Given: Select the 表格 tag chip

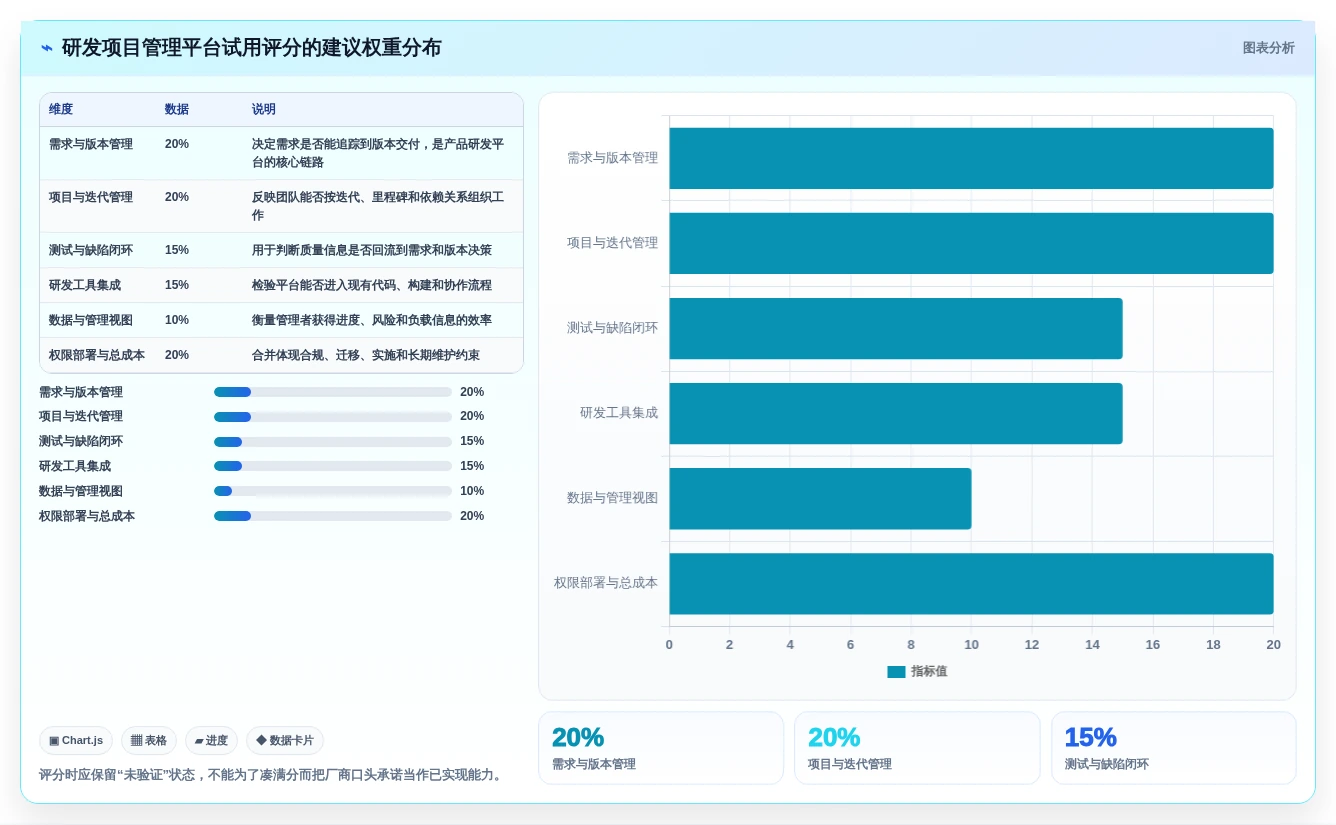Looking at the screenshot, I should (149, 741).
